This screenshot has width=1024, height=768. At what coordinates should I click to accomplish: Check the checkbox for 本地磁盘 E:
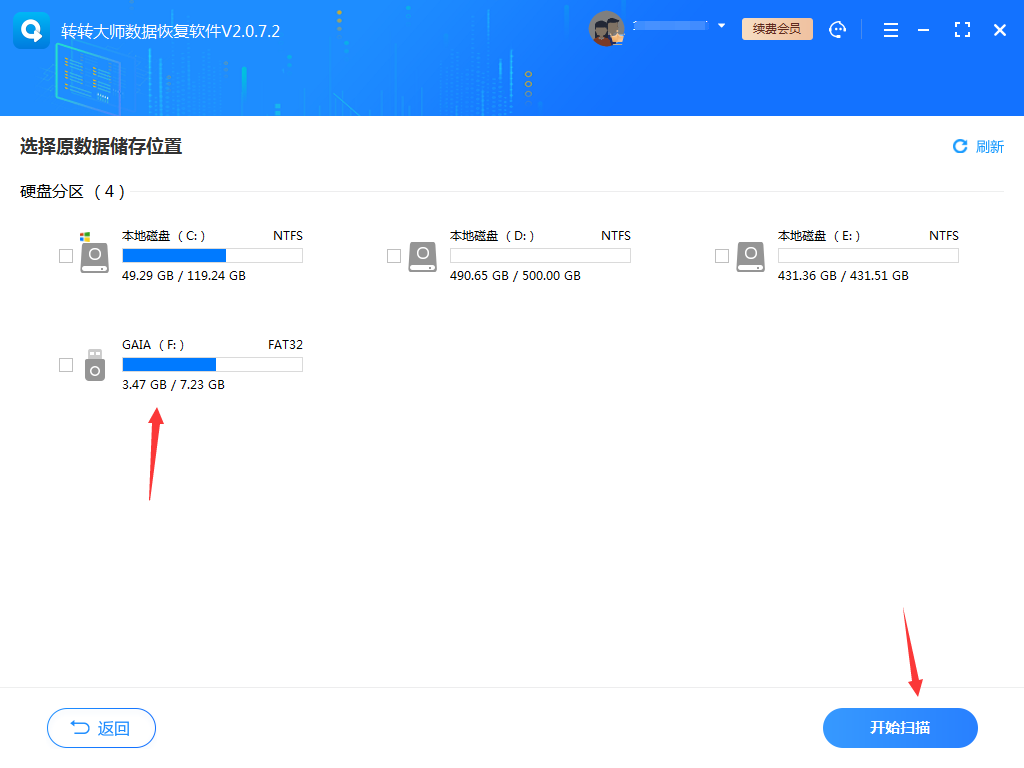pos(722,255)
